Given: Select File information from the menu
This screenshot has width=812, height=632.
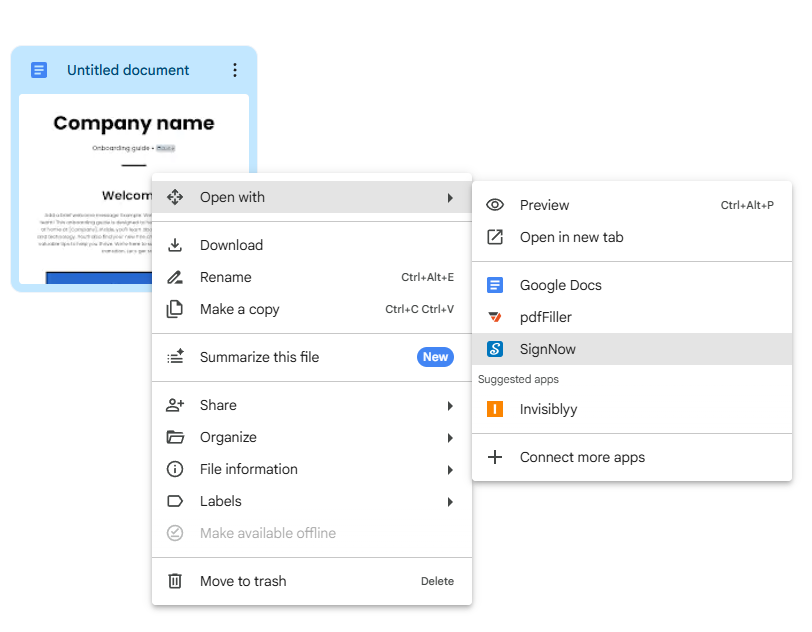Looking at the screenshot, I should [247, 469].
